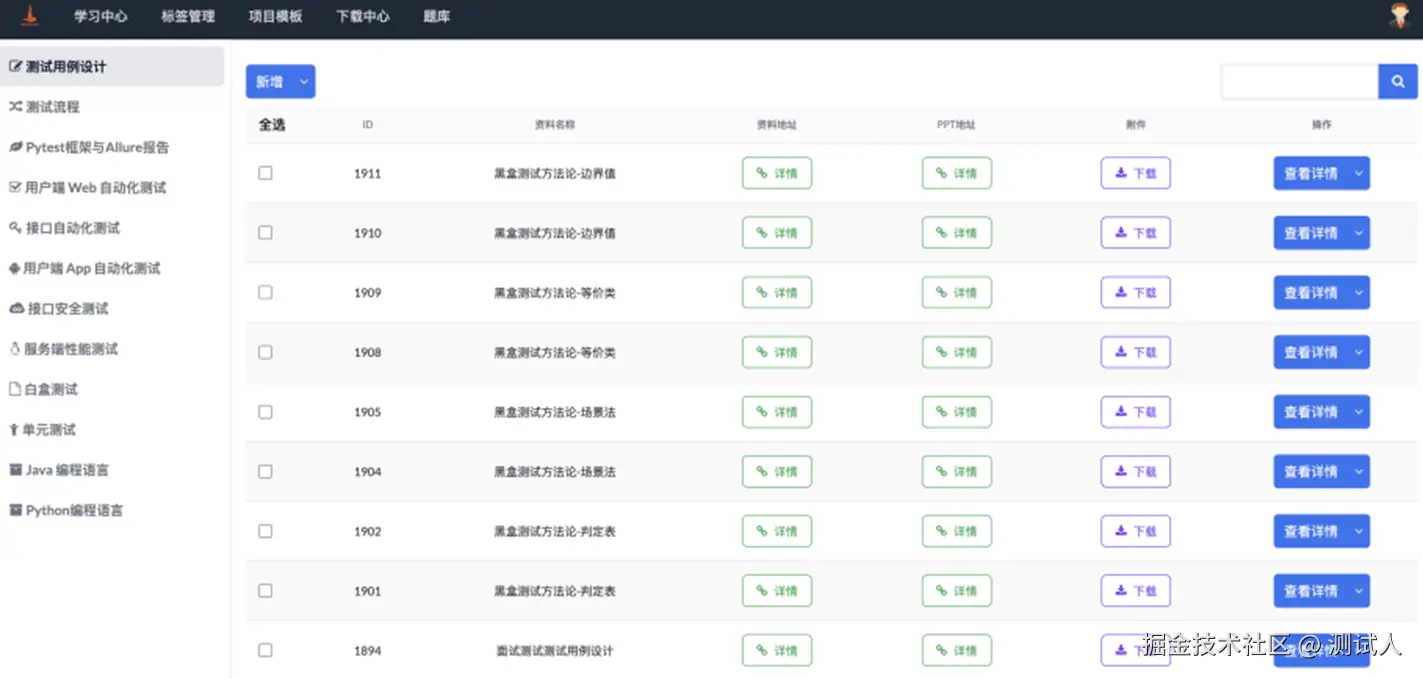Open 资料地址 详情 link for row 1911
Image resolution: width=1423 pixels, height=679 pixels.
[777, 173]
